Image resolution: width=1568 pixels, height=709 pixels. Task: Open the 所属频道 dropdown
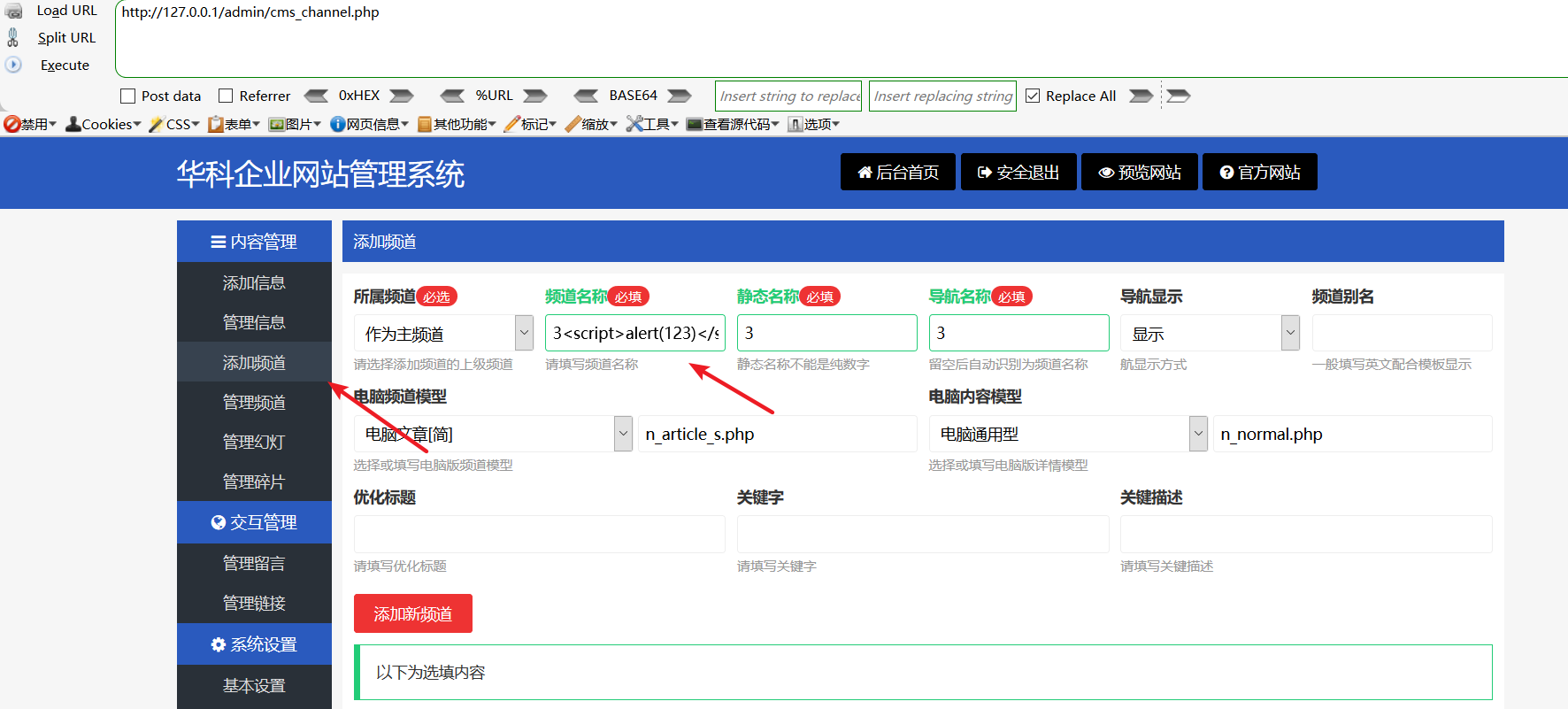click(x=443, y=333)
